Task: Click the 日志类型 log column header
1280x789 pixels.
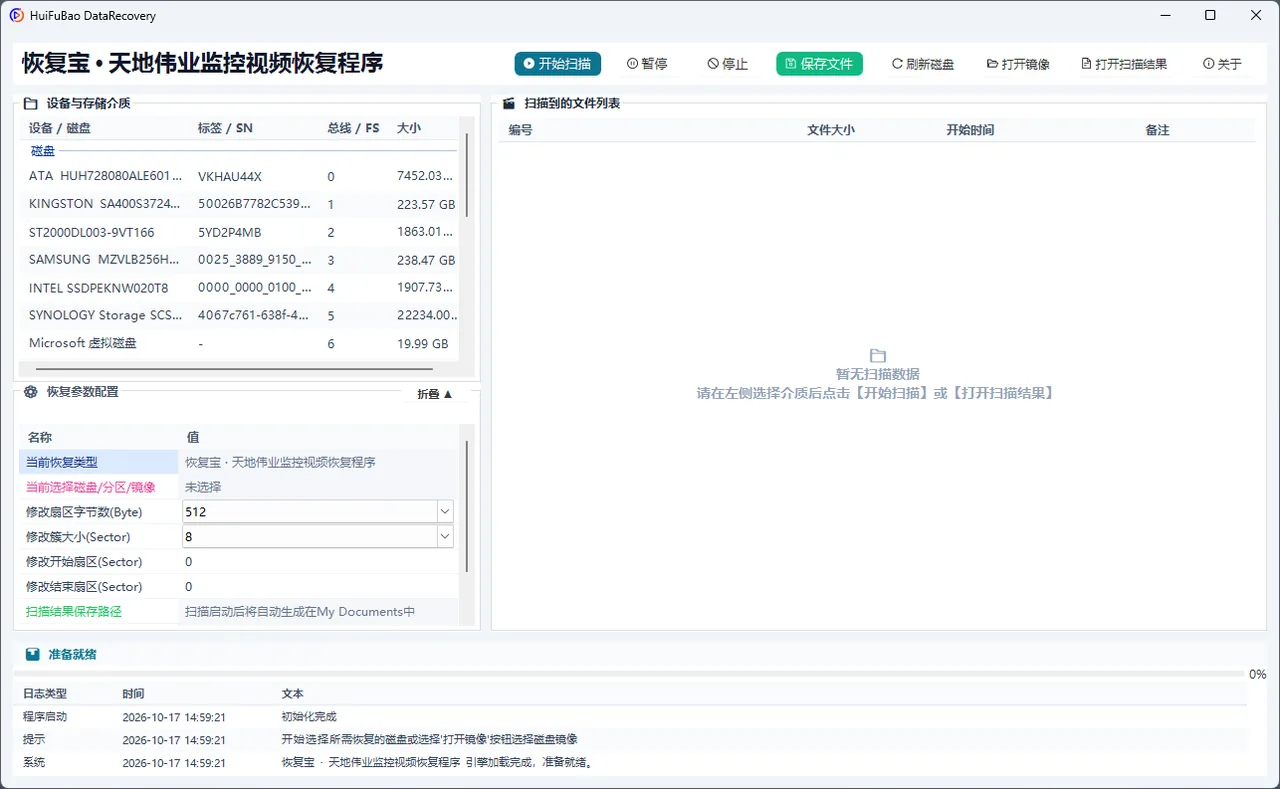Action: (x=45, y=694)
